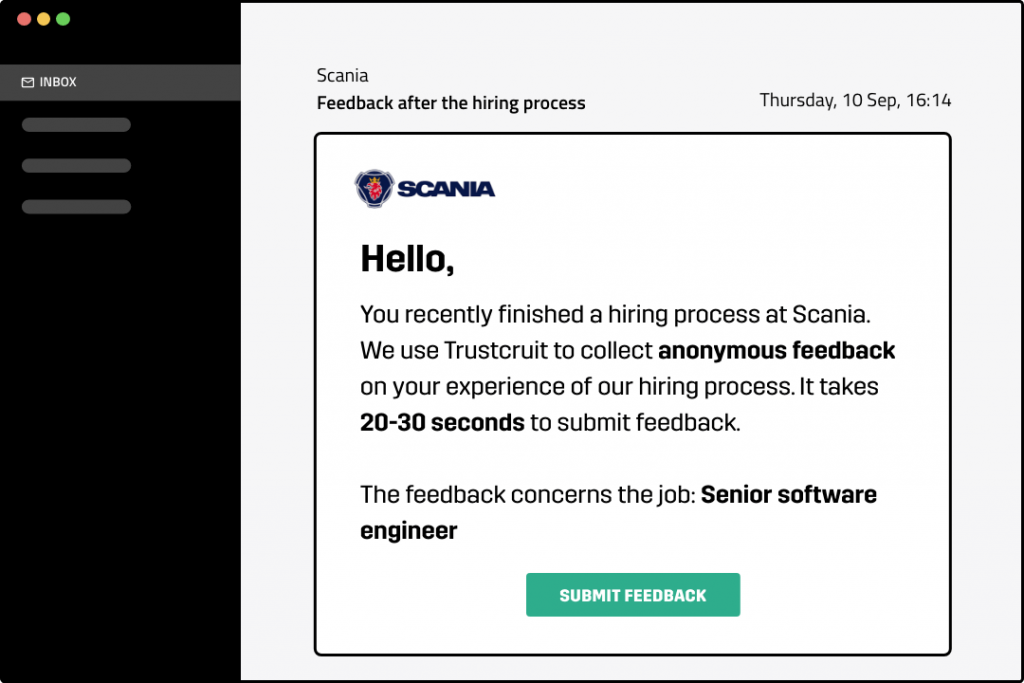Click the date Thursday, 10 Sep, 16:14
This screenshot has width=1024, height=683.
pos(855,100)
